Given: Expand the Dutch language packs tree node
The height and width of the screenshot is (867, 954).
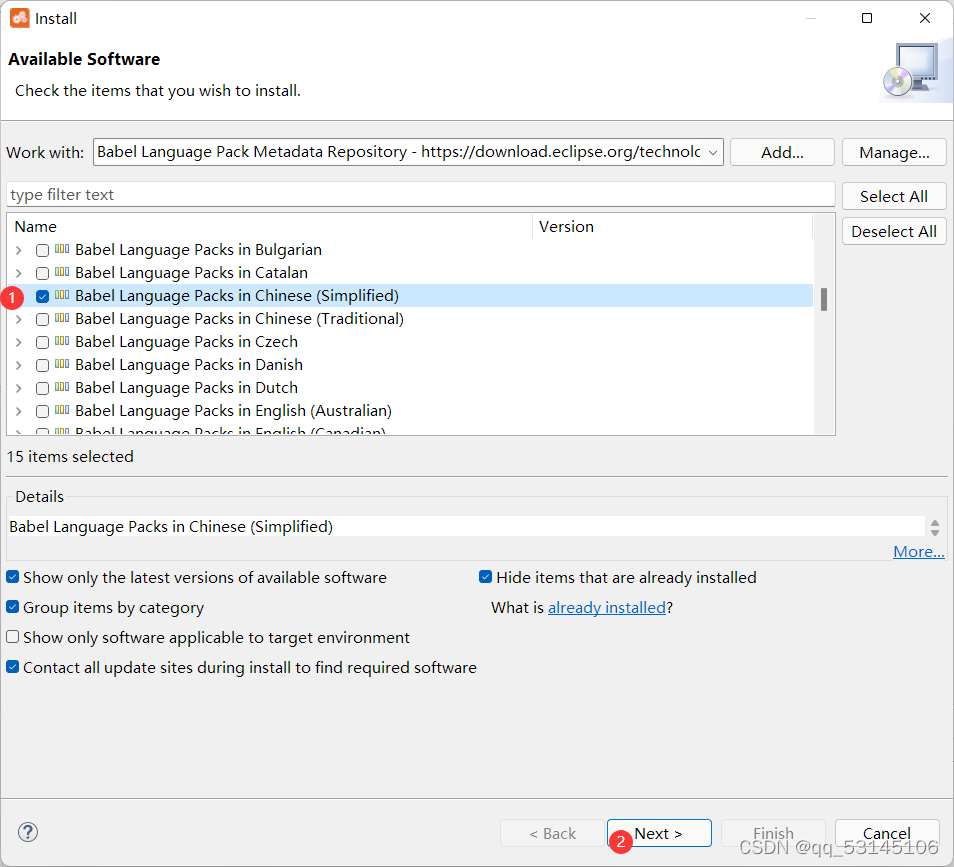Looking at the screenshot, I should click(19, 389).
